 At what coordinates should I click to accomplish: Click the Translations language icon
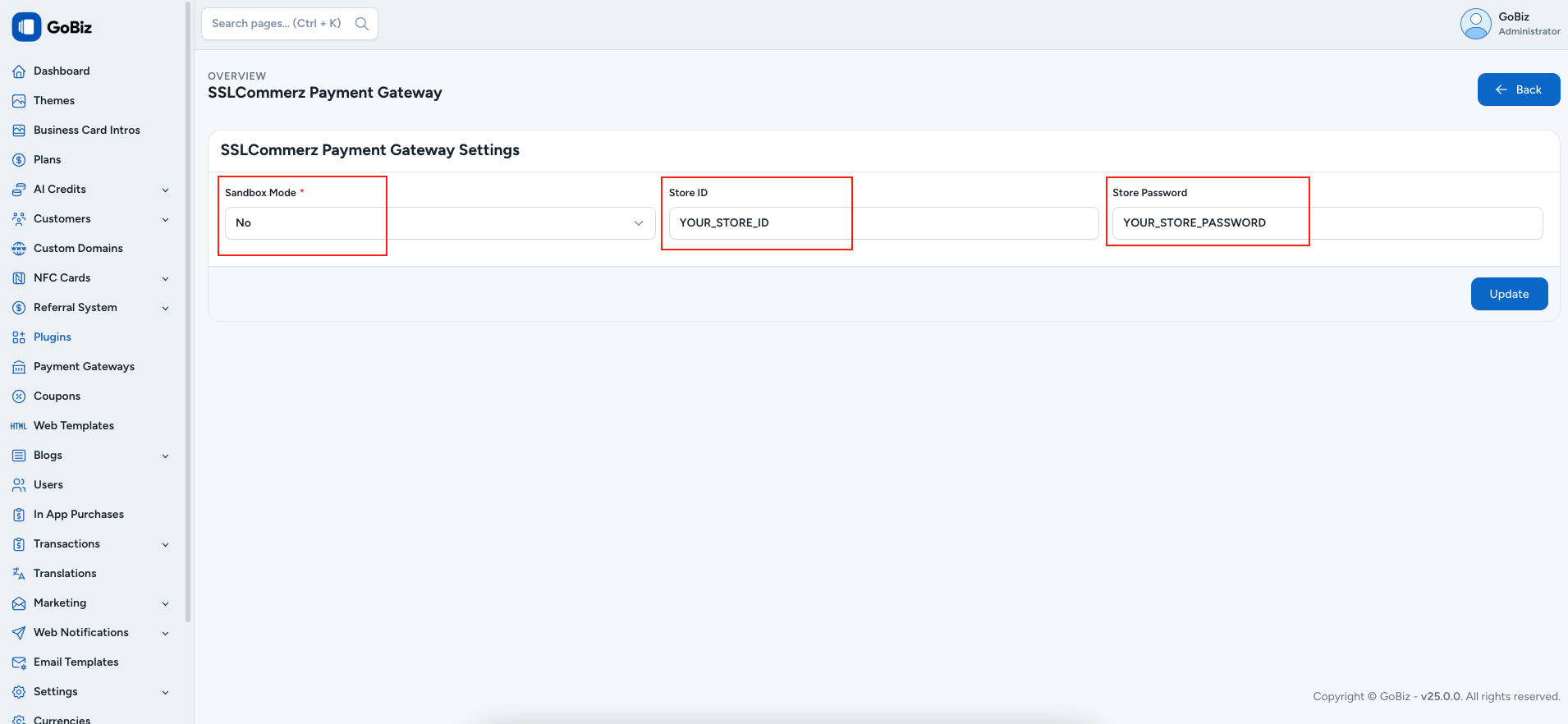[x=19, y=574]
